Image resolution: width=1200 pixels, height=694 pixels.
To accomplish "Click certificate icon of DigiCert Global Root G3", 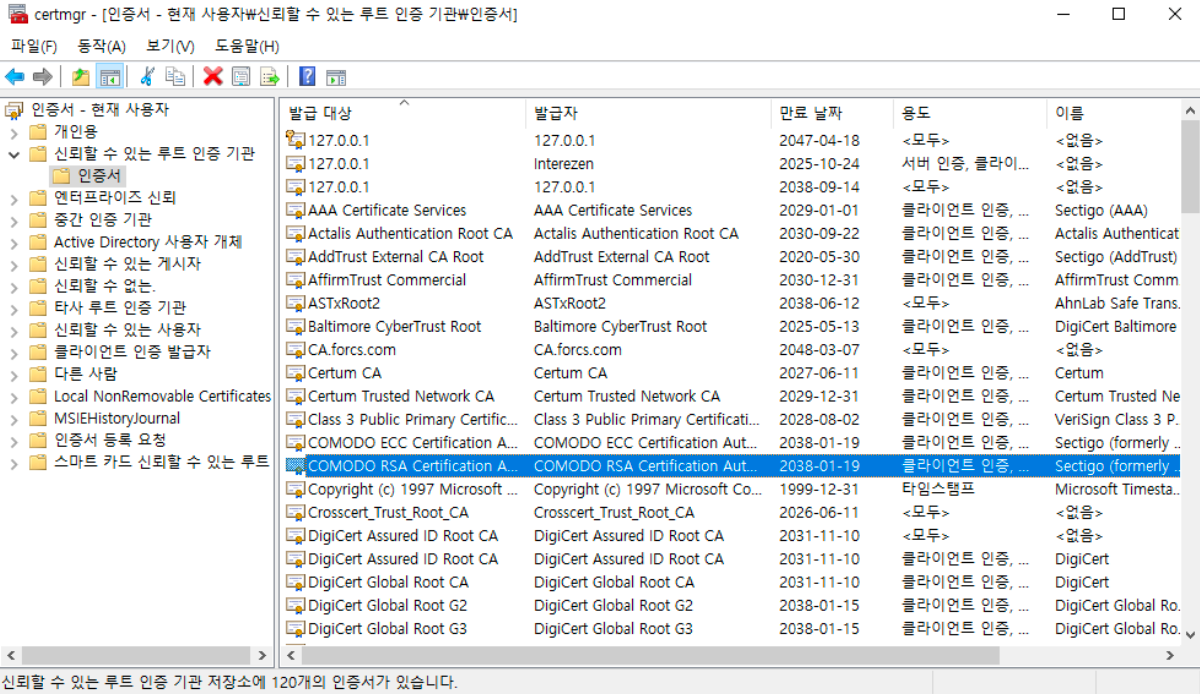I will [x=295, y=629].
